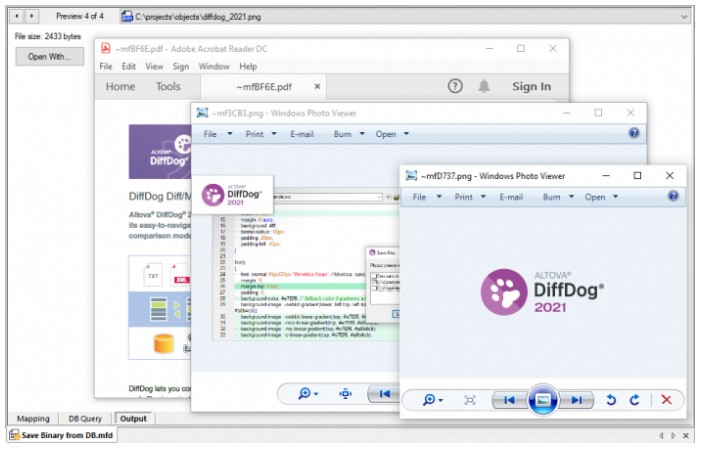This screenshot has width=703, height=450.
Task: Open the Open dropdown in ~mfD737.png Photo Viewer
Action: pos(601,197)
